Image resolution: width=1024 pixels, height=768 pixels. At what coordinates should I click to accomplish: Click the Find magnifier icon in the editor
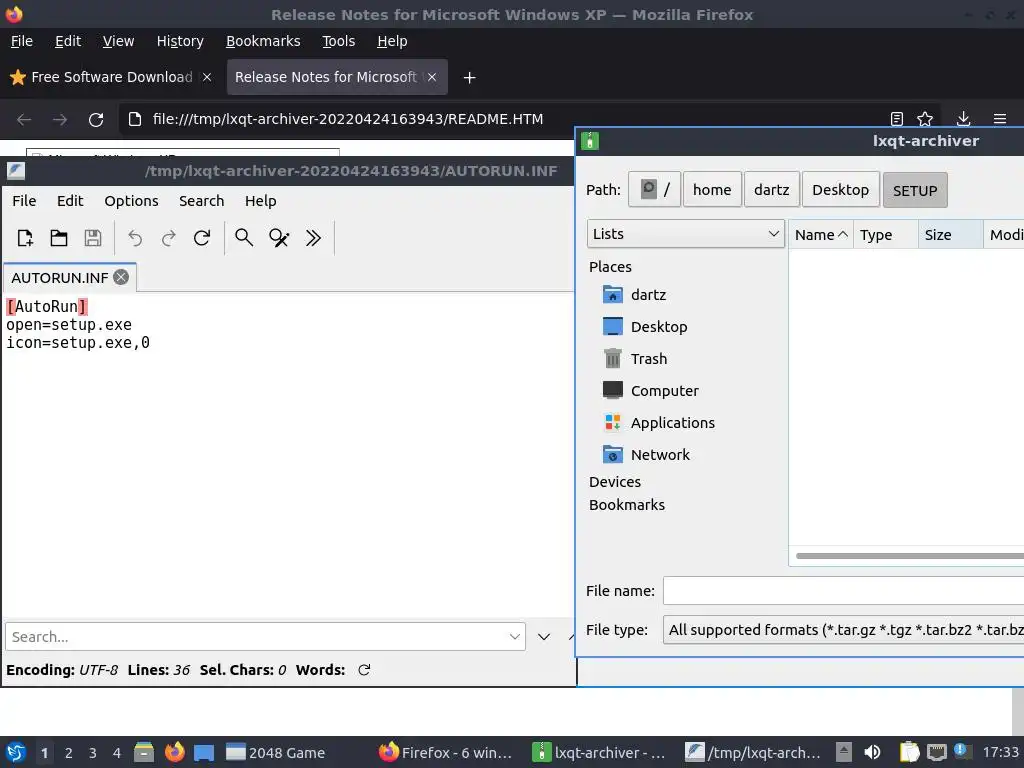point(244,238)
